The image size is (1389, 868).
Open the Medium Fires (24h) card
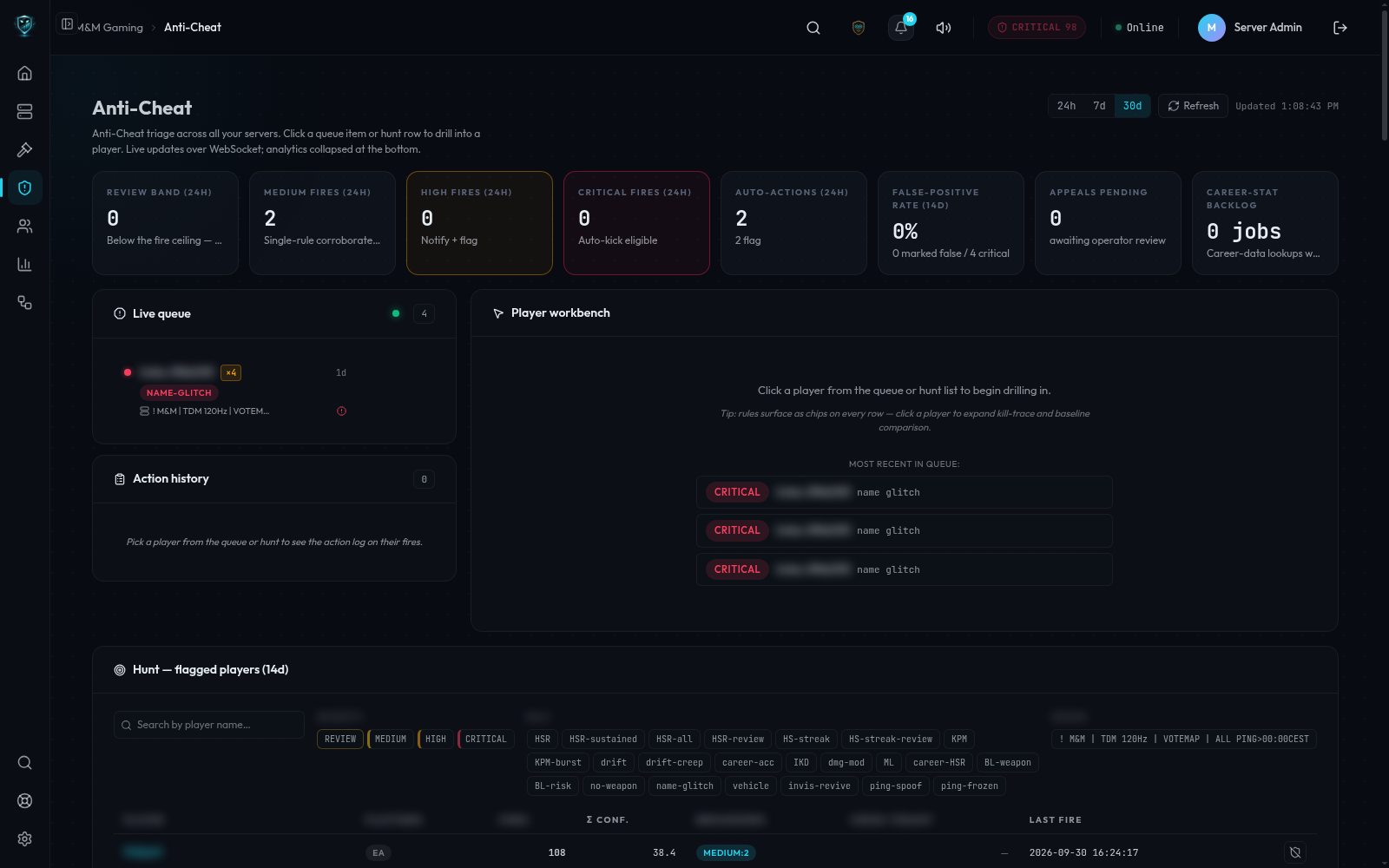point(322,223)
